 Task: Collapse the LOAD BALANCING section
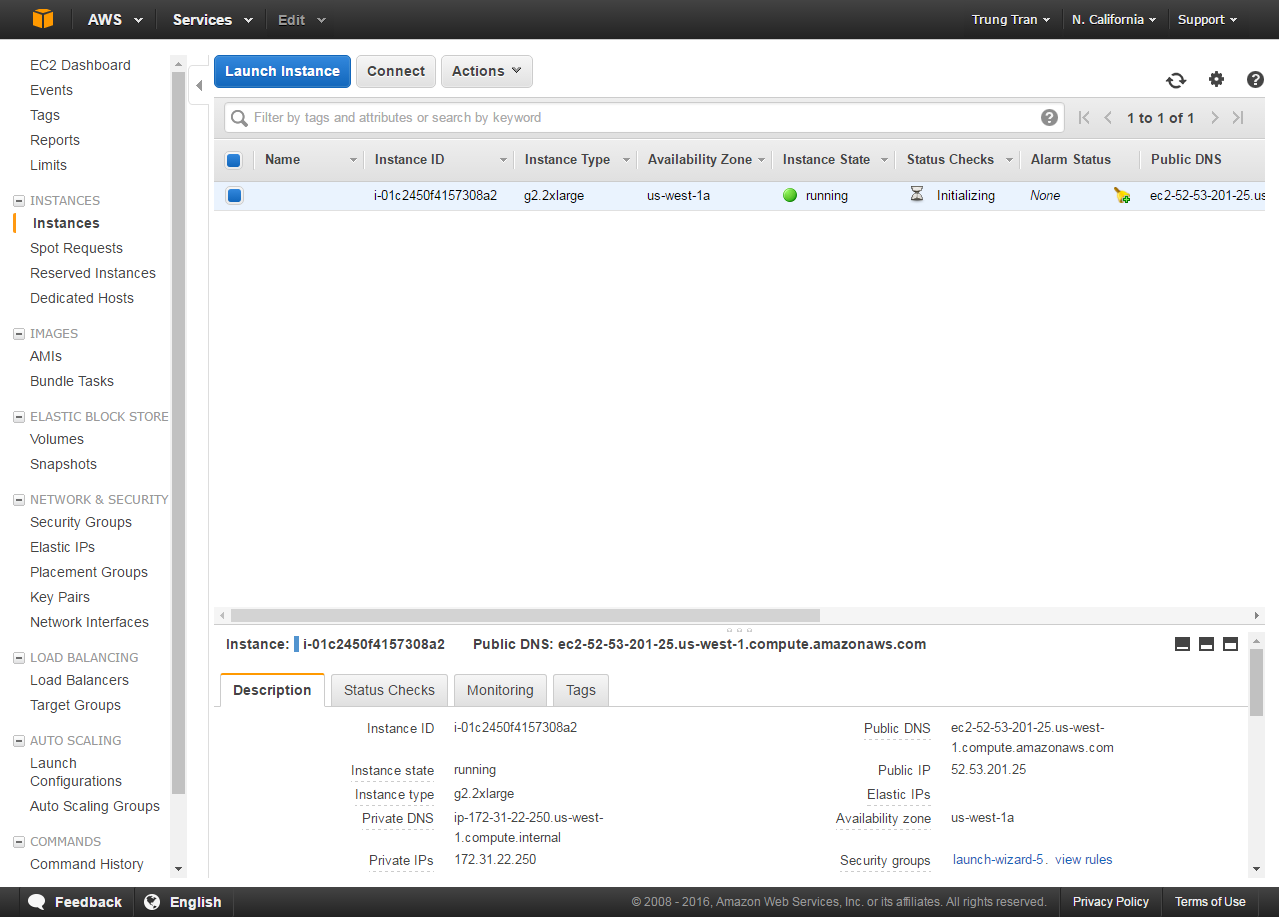[19, 657]
